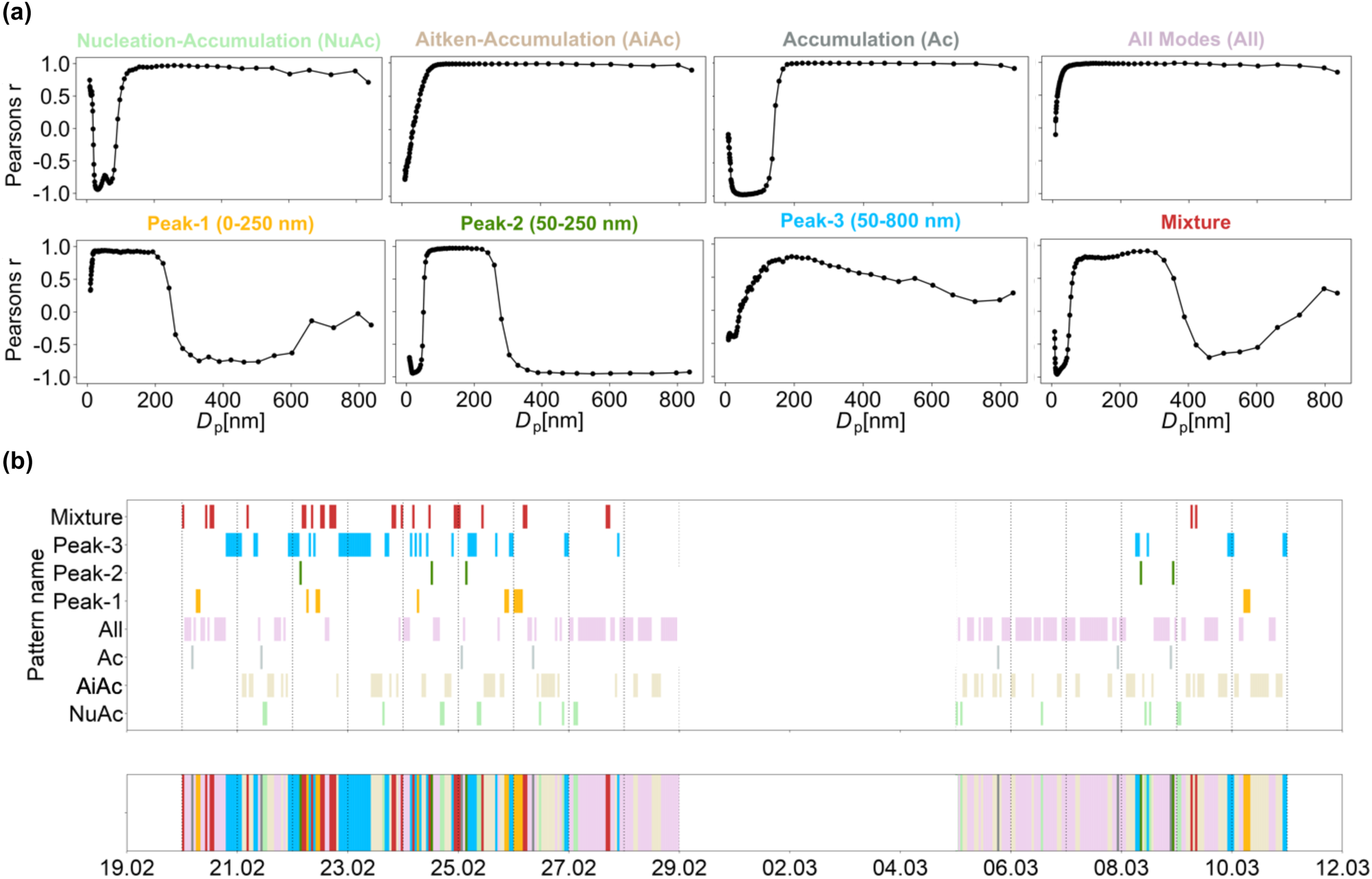Click the 06.03 date axis label

pos(1010,867)
